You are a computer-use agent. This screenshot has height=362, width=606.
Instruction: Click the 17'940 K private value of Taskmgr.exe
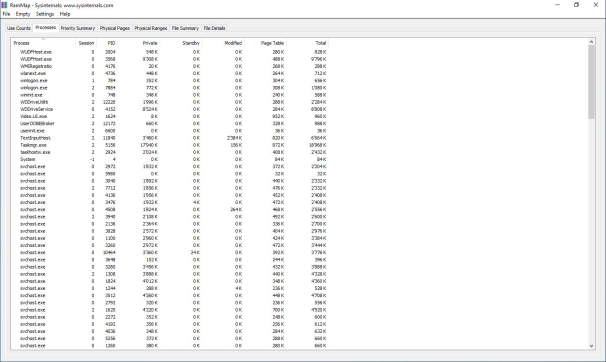pyautogui.click(x=149, y=145)
